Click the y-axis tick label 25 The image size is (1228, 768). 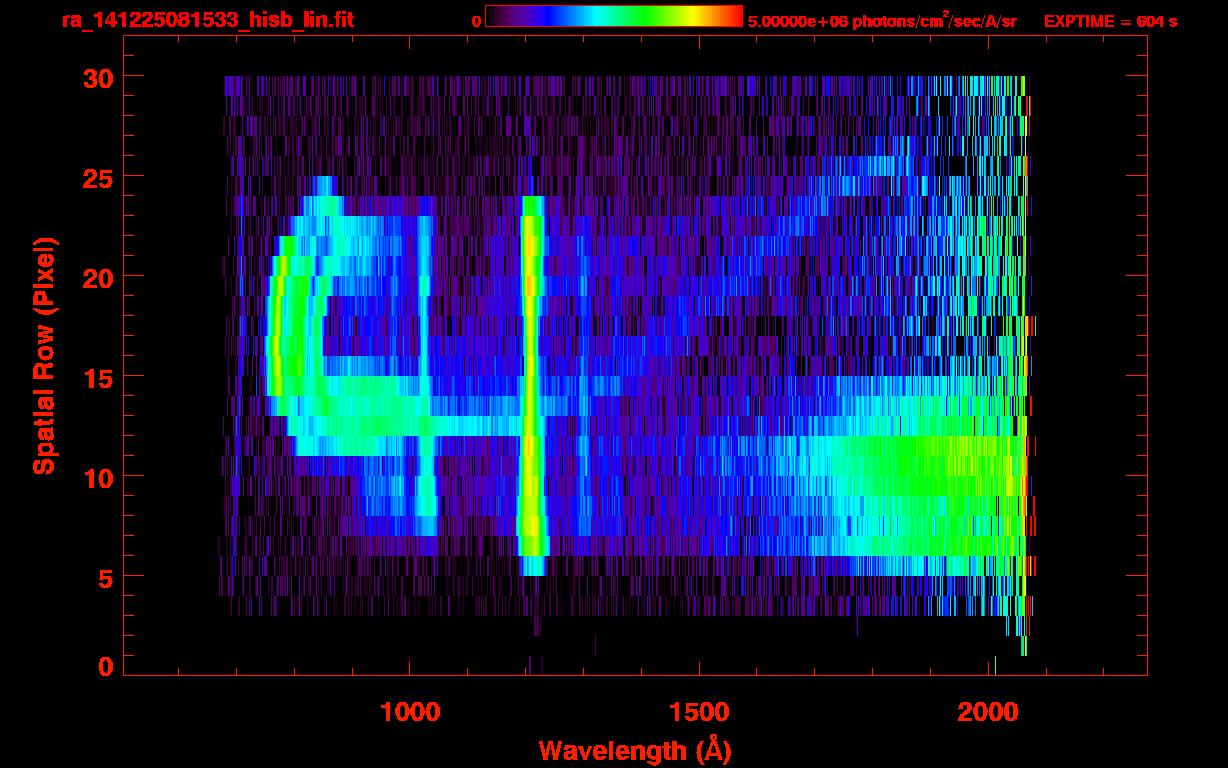pyautogui.click(x=97, y=177)
